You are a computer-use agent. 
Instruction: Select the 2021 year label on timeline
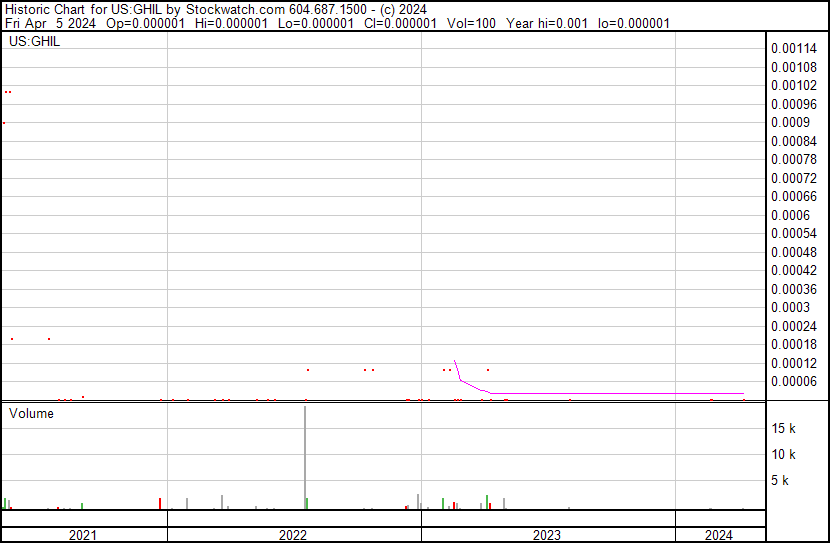coord(83,535)
